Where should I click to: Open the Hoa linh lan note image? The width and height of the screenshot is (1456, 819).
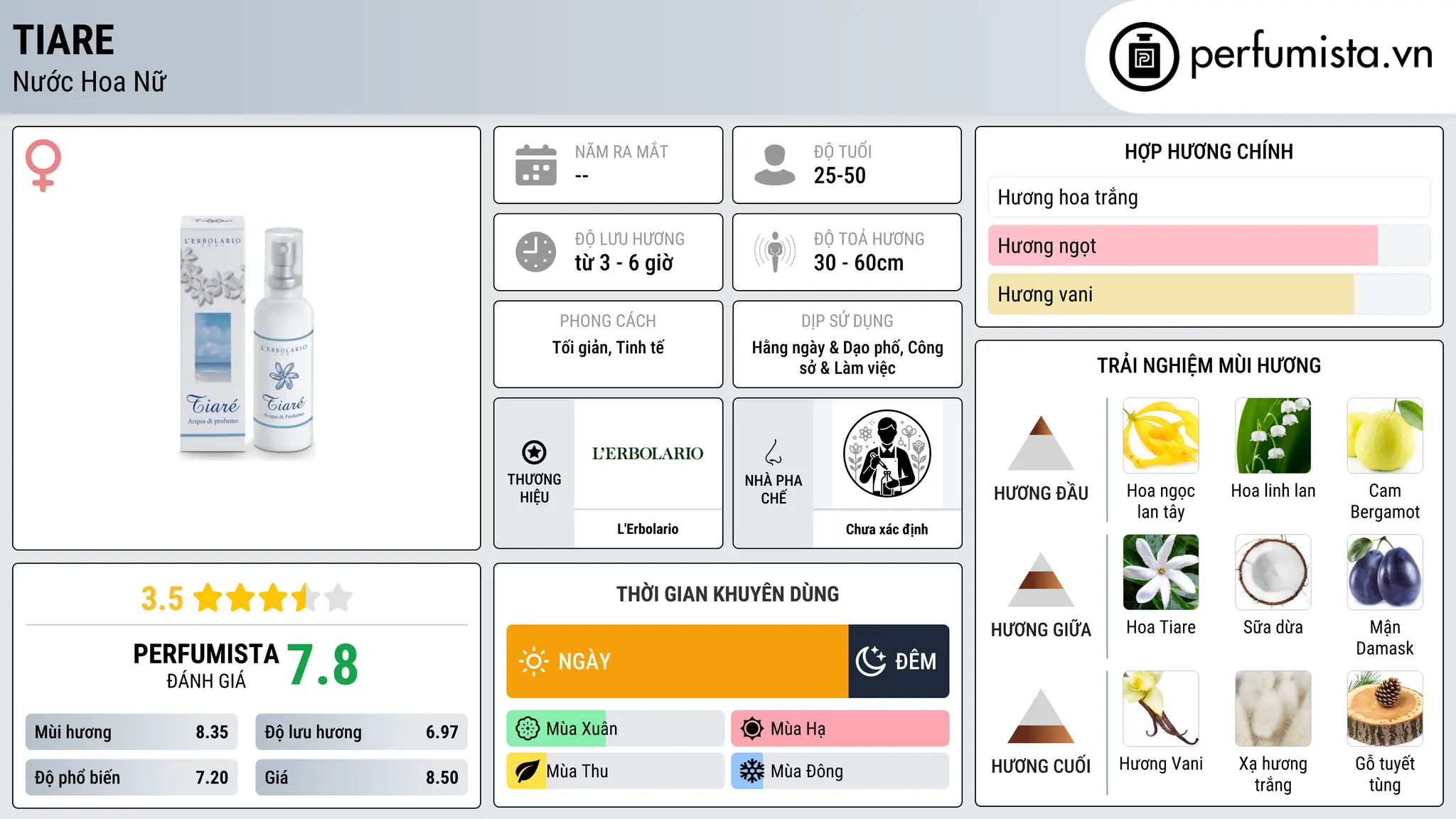[x=1273, y=436]
